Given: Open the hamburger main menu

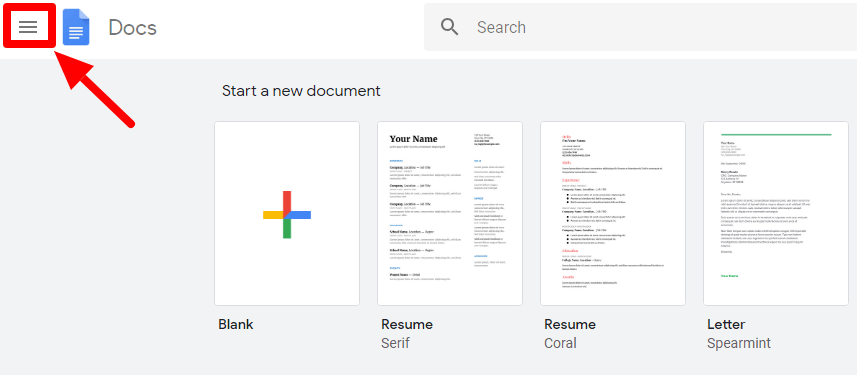Looking at the screenshot, I should (x=28, y=27).
